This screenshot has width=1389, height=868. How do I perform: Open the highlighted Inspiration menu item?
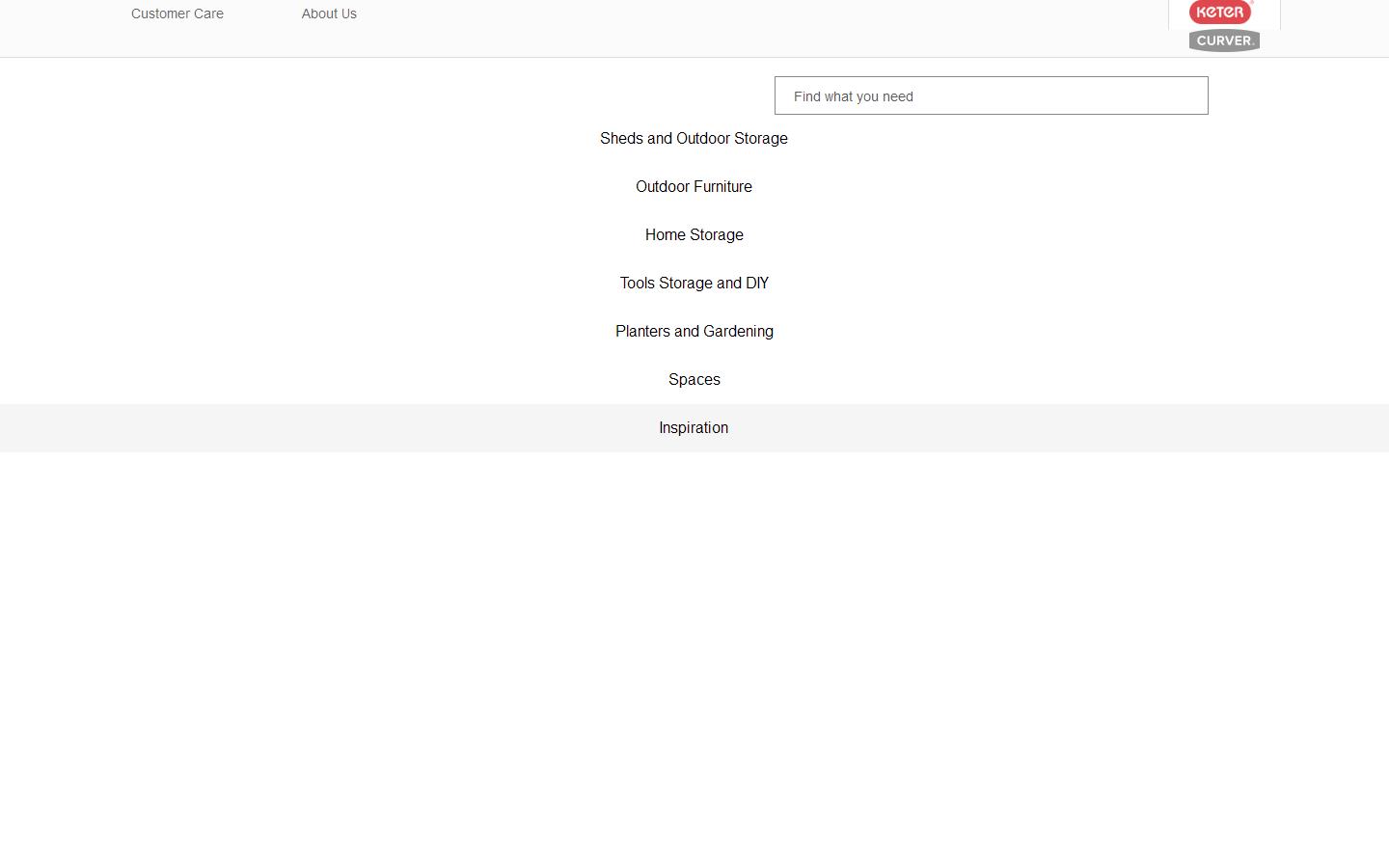pos(694,428)
